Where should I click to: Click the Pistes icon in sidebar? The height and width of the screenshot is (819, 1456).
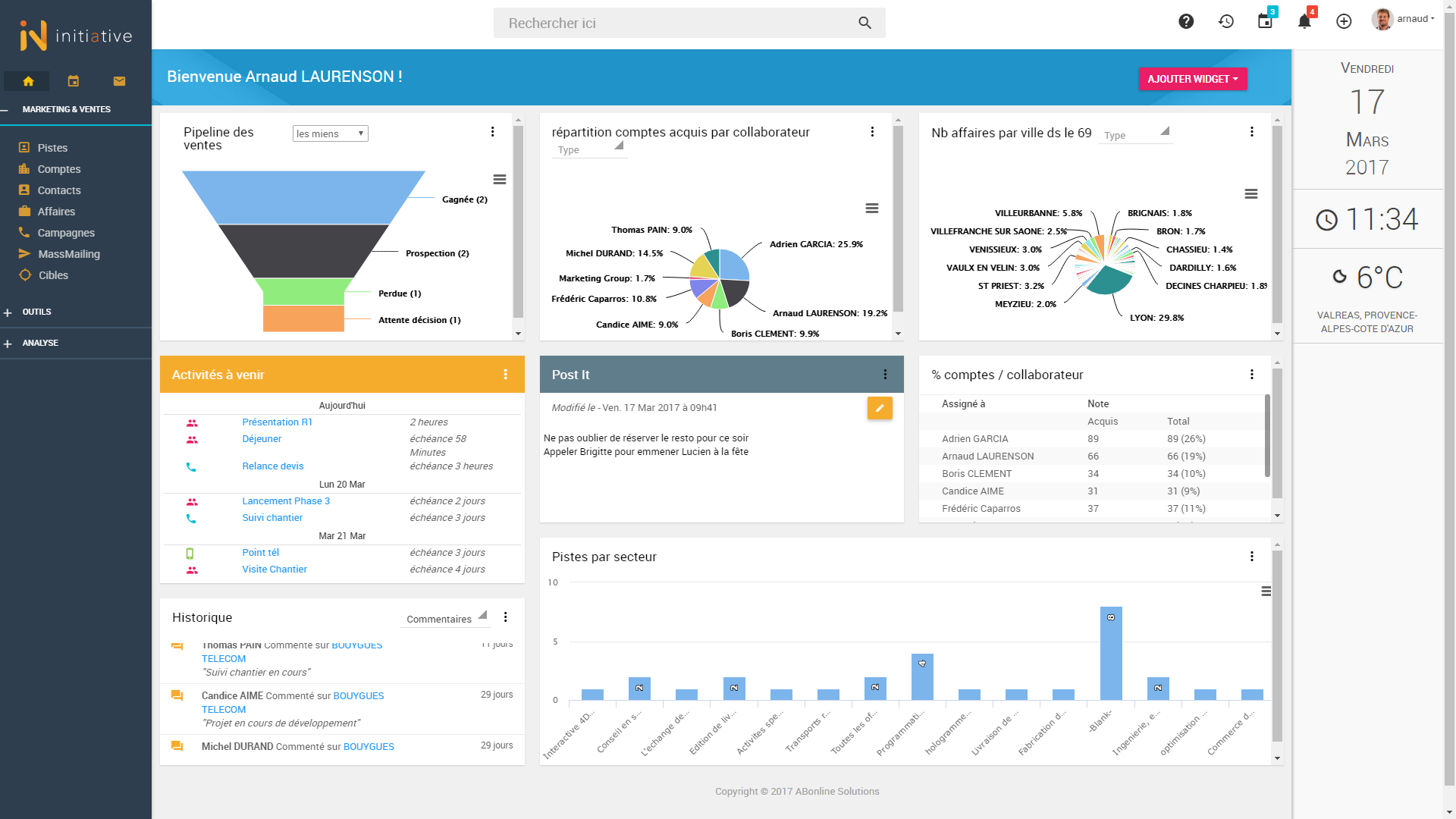pos(24,148)
